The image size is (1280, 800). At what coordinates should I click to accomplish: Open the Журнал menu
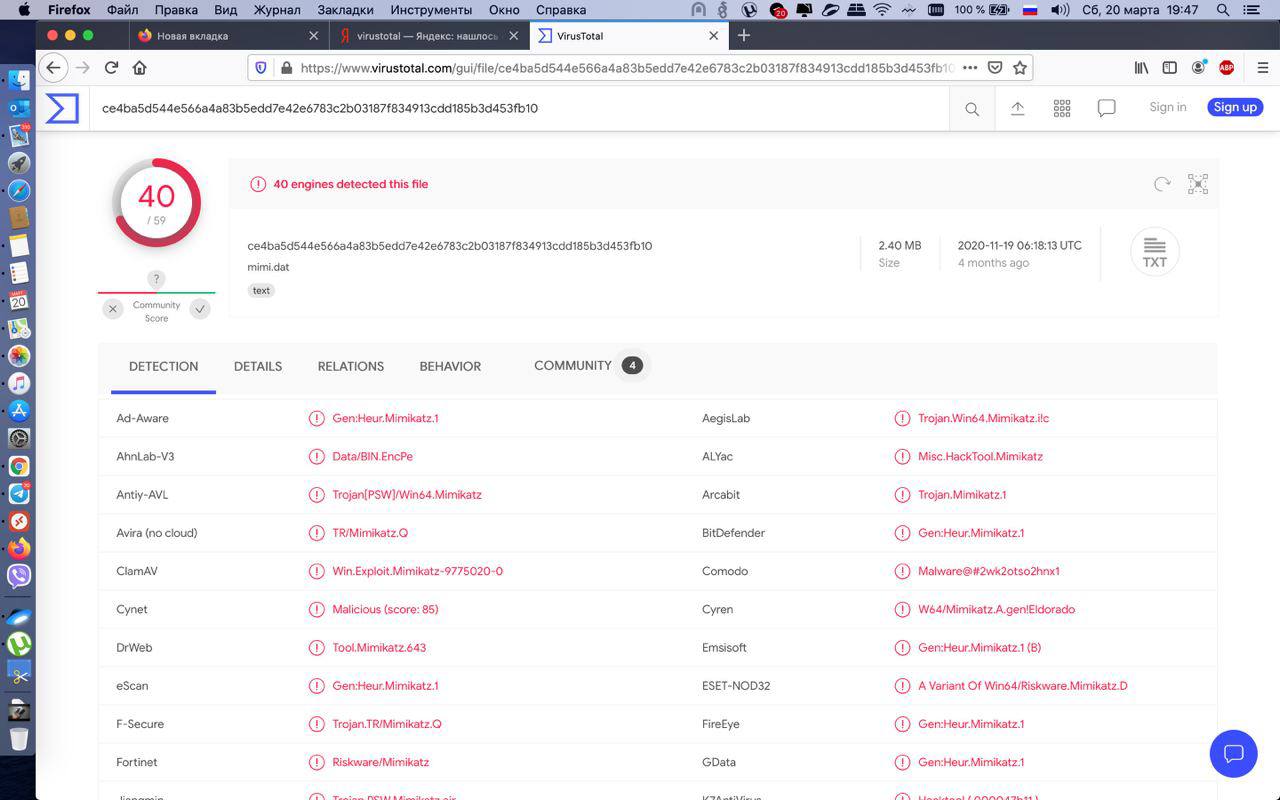click(277, 10)
